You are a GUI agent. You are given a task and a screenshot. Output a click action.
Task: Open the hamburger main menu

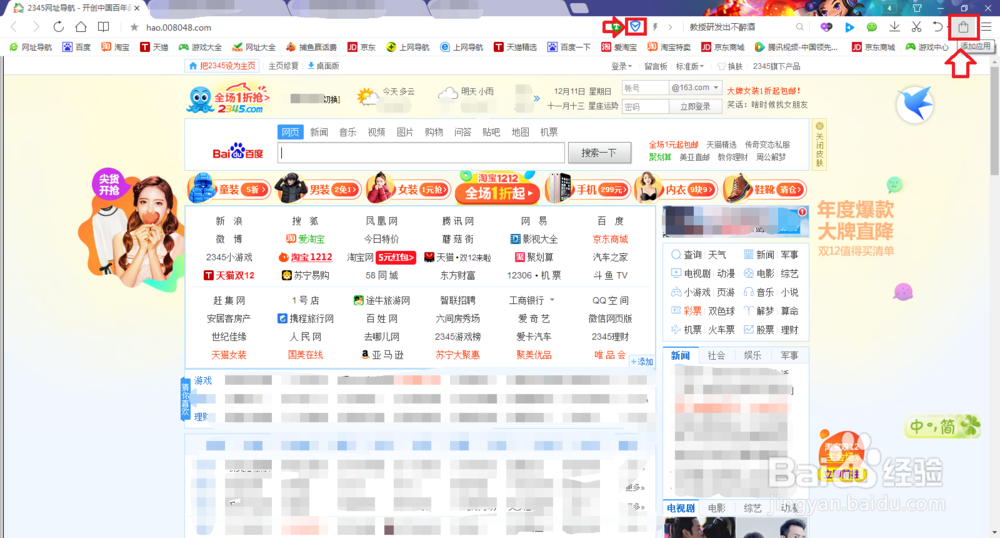pos(986,27)
